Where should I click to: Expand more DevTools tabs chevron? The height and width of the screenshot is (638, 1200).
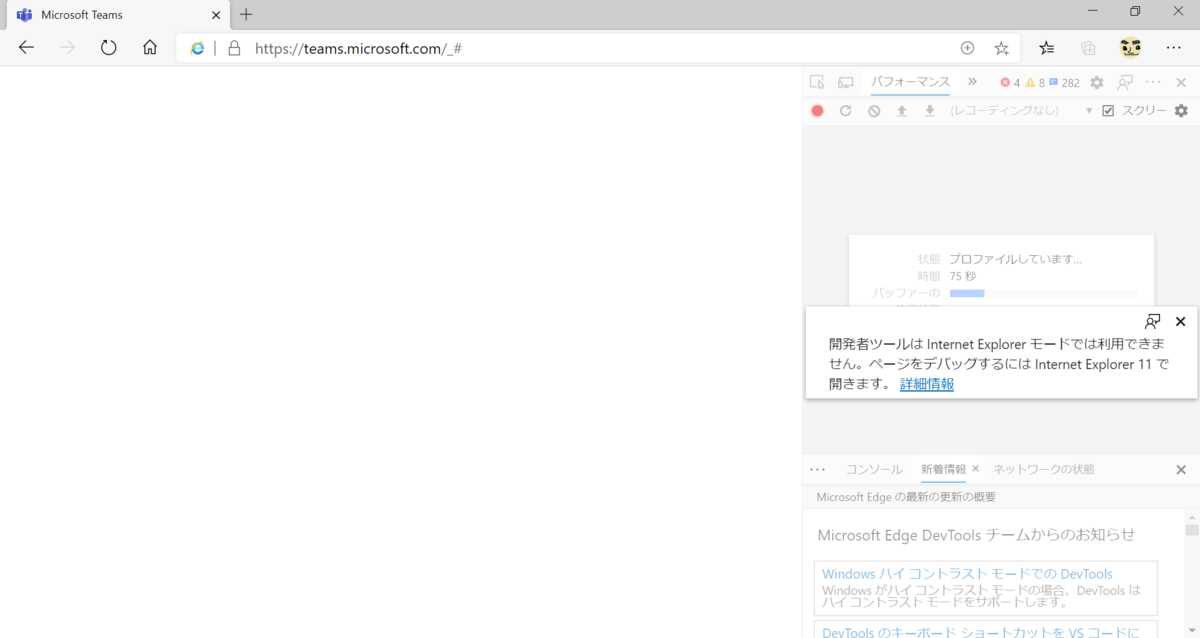pyautogui.click(x=972, y=82)
